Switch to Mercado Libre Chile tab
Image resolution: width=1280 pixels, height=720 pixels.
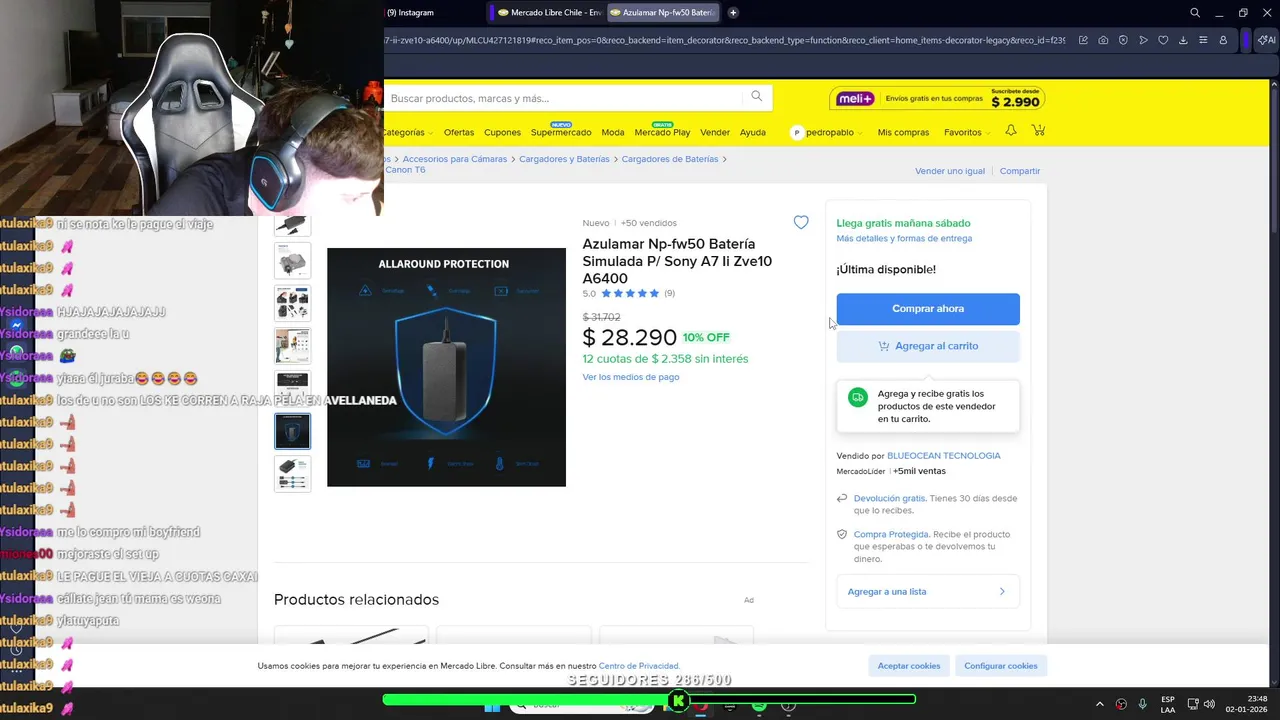click(549, 13)
